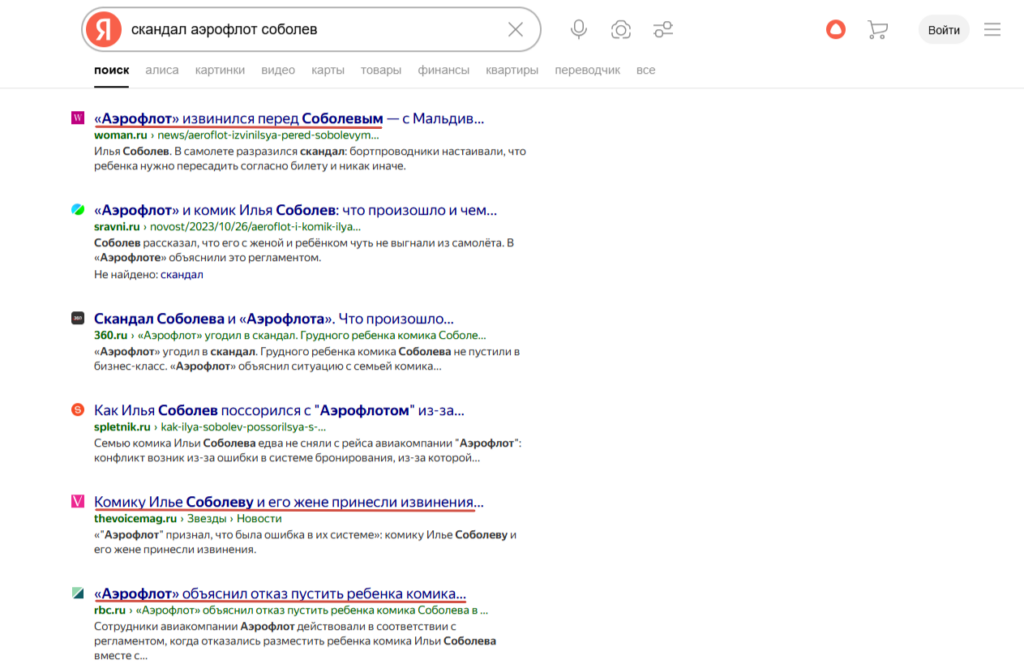Open the rbc.ru URL breadcrumb
The width and height of the screenshot is (1024, 664).
(x=291, y=610)
